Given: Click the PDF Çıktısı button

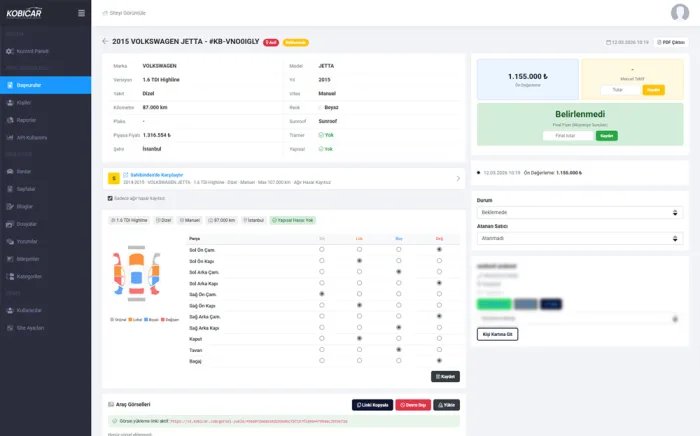Looking at the screenshot, I should point(671,42).
